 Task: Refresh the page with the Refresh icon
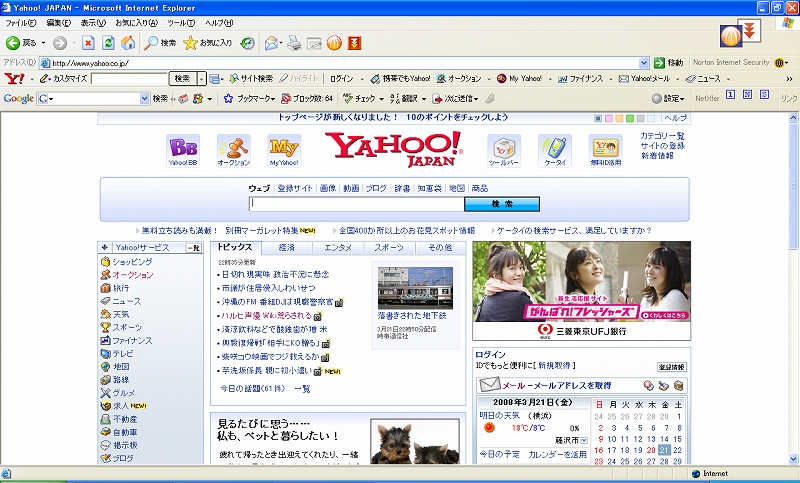coord(108,43)
